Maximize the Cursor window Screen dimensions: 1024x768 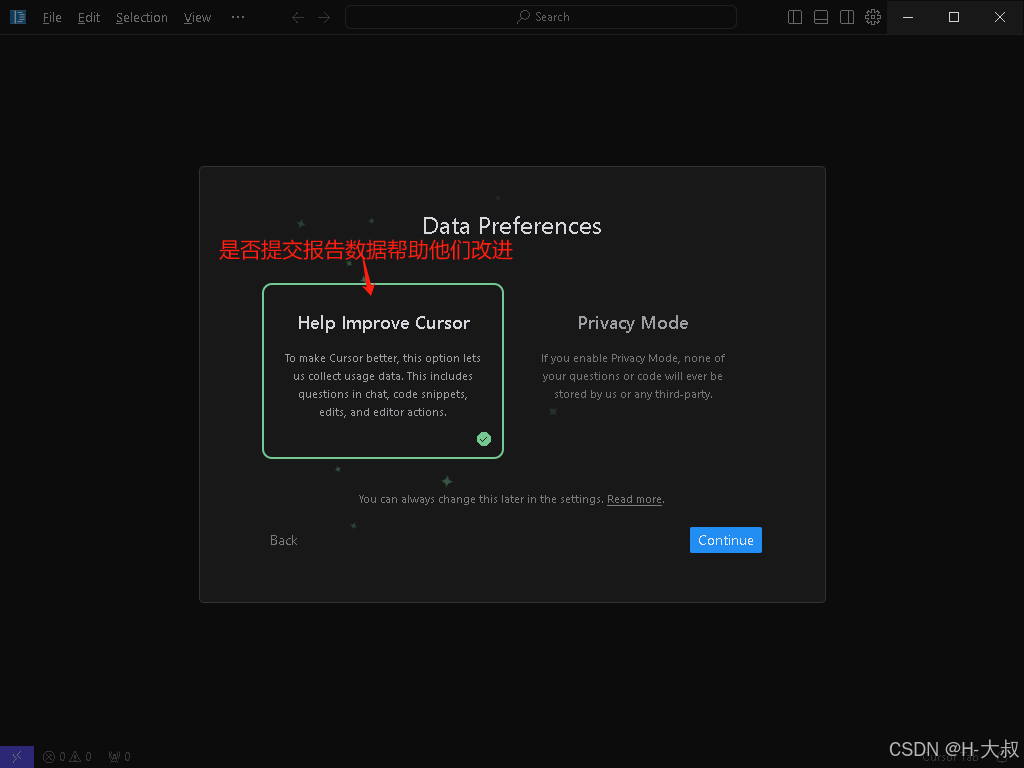coord(954,17)
